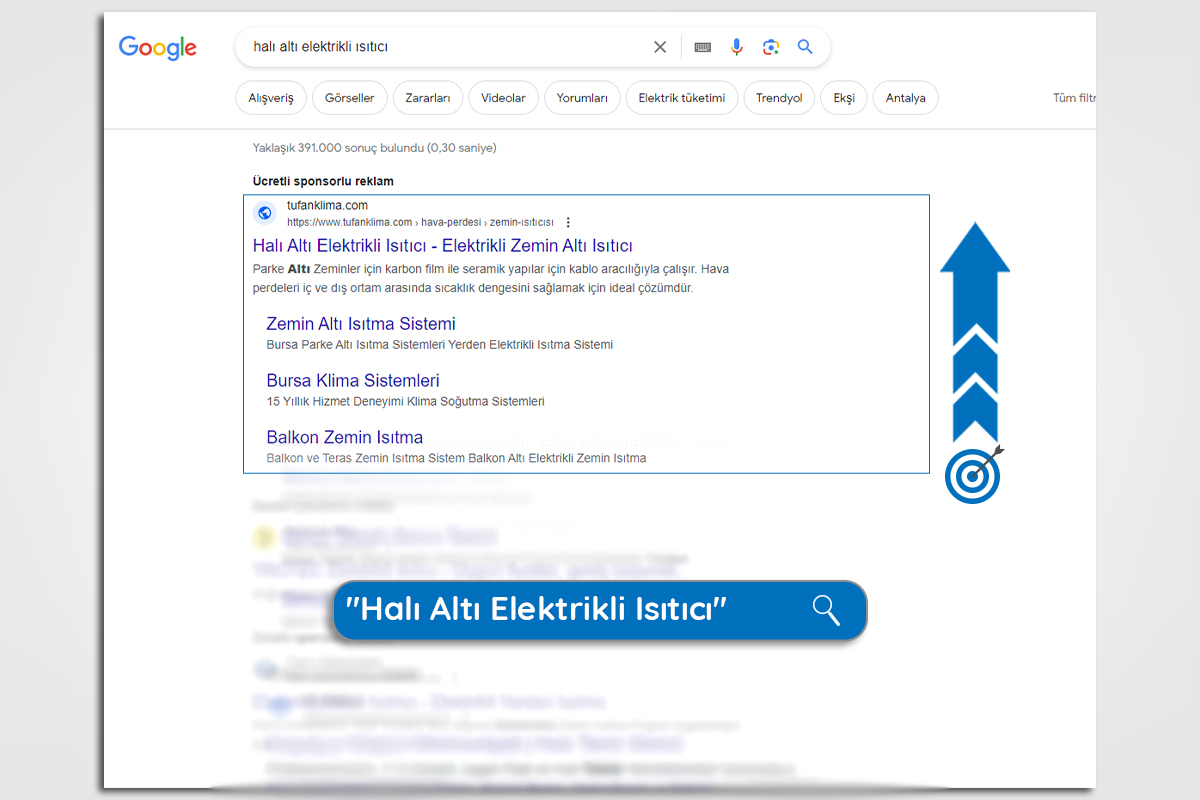Select the Trendyol filter chip
This screenshot has width=1200, height=800.
pos(779,98)
